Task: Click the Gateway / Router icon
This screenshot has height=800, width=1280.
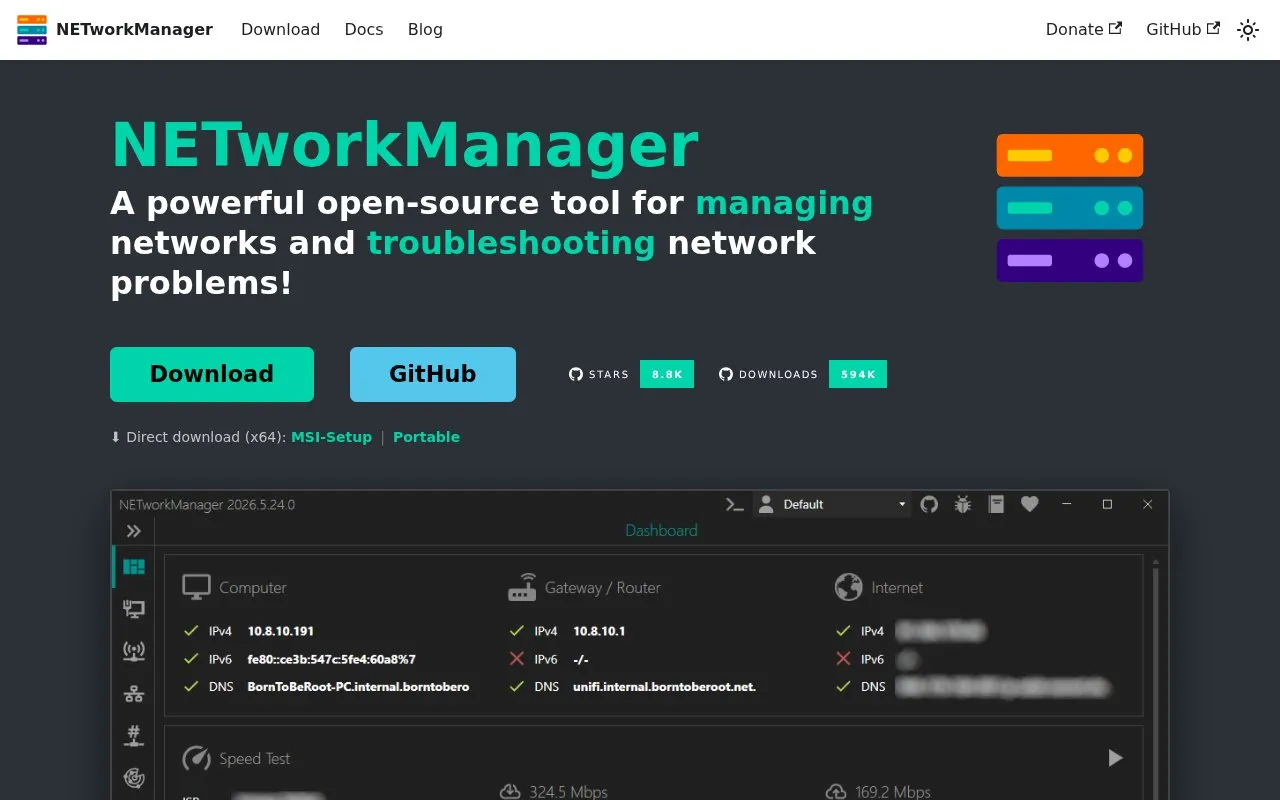Action: pos(522,587)
